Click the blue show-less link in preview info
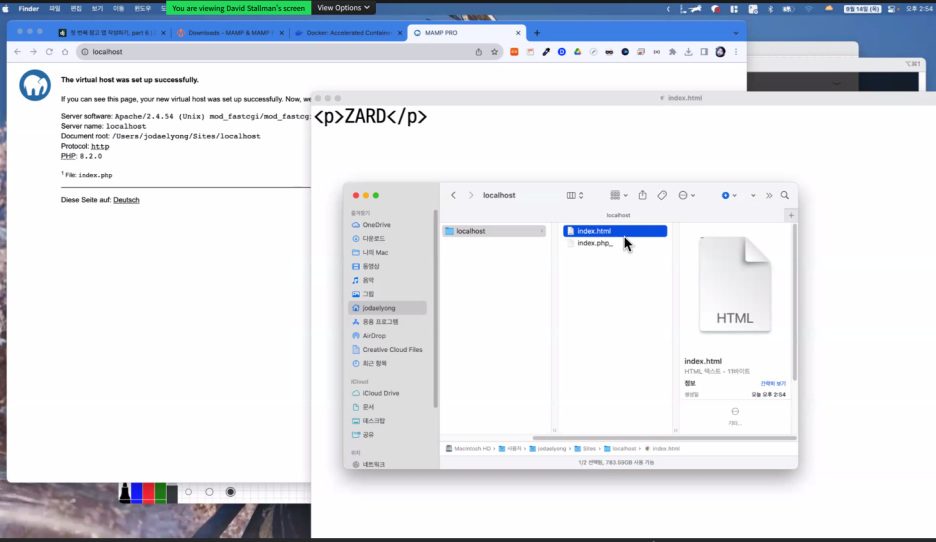 [x=772, y=383]
